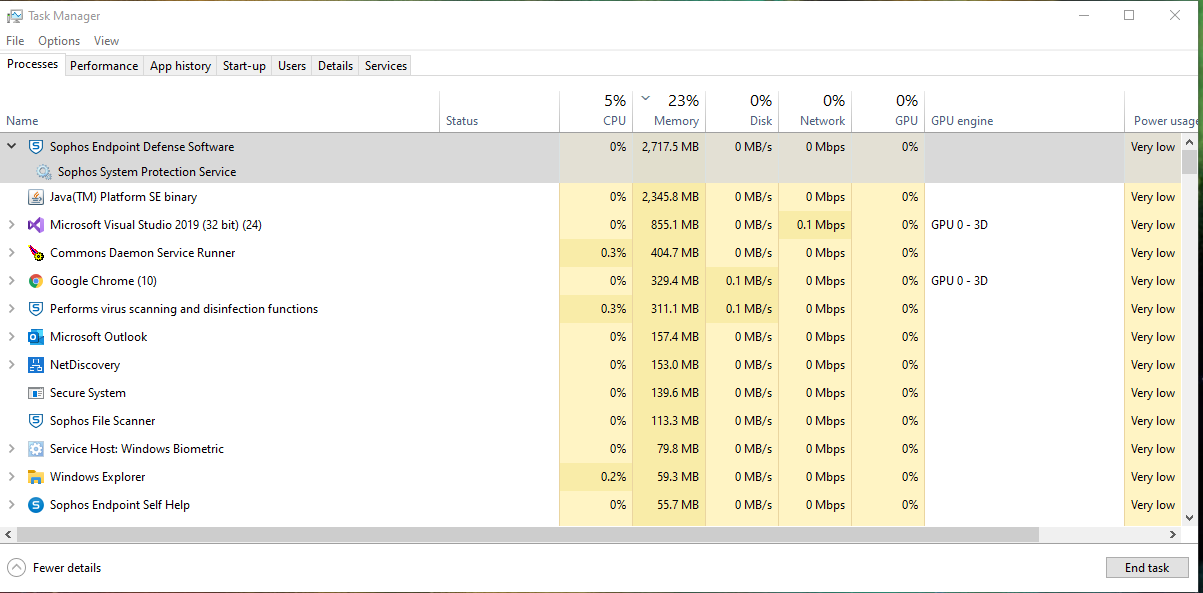Viewport: 1203px width, 593px height.
Task: Click the horizontal scrollbar thumb
Action: pos(529,535)
